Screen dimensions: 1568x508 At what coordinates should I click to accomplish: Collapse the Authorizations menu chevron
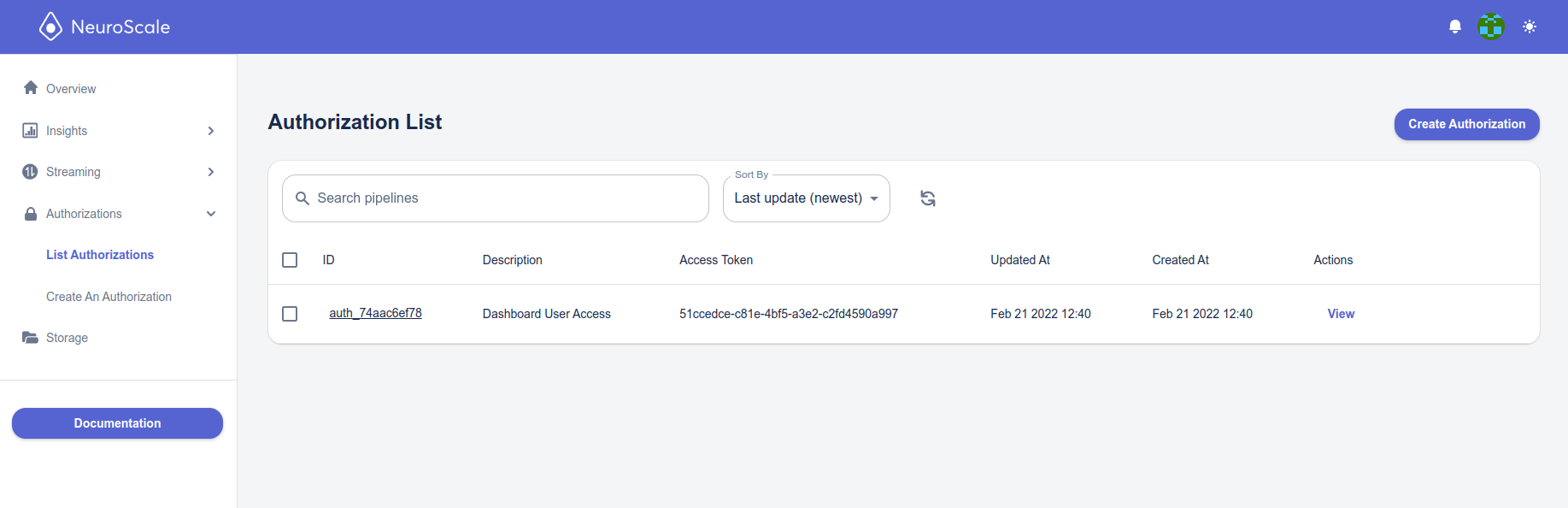point(211,214)
